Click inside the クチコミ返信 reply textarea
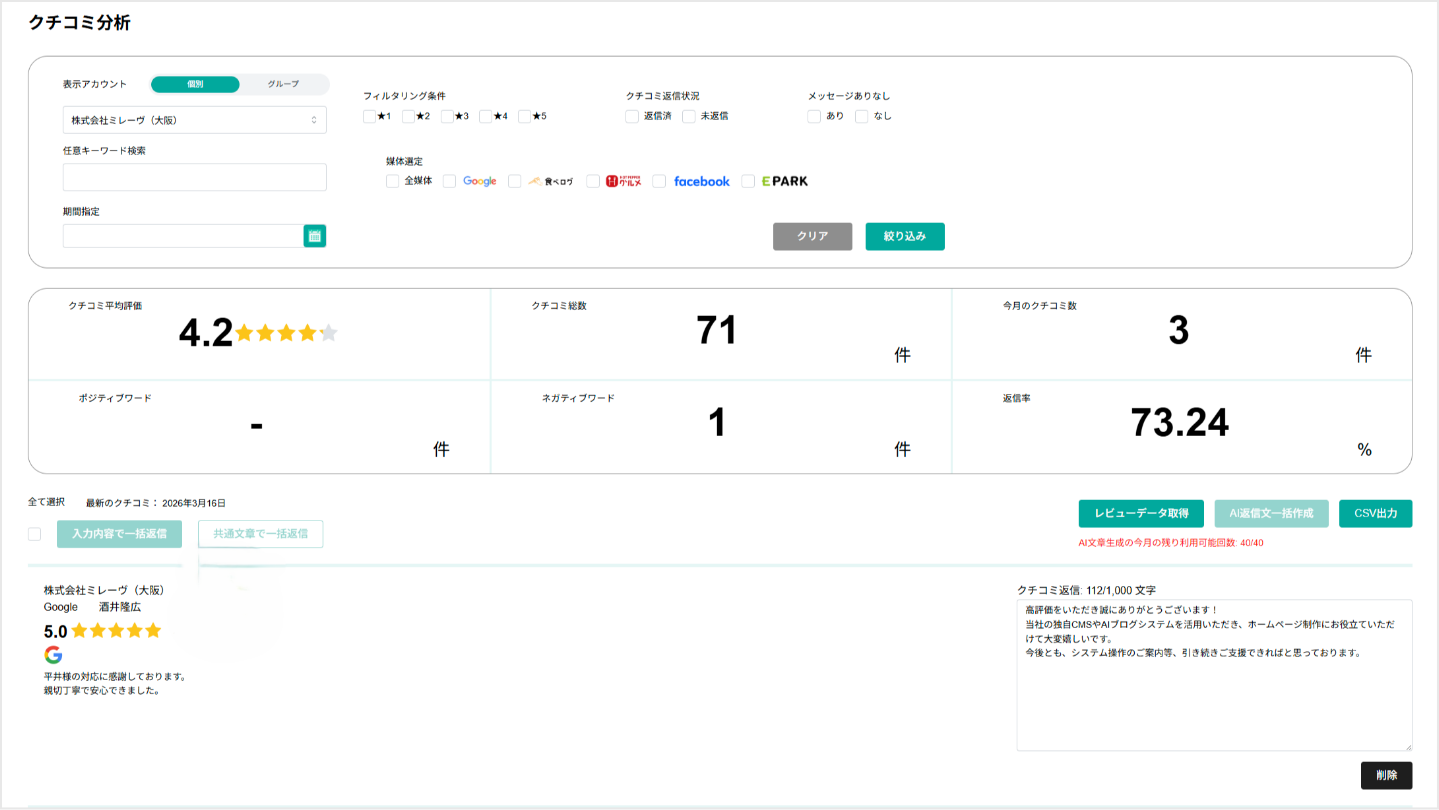The height and width of the screenshot is (810, 1439). (1214, 675)
